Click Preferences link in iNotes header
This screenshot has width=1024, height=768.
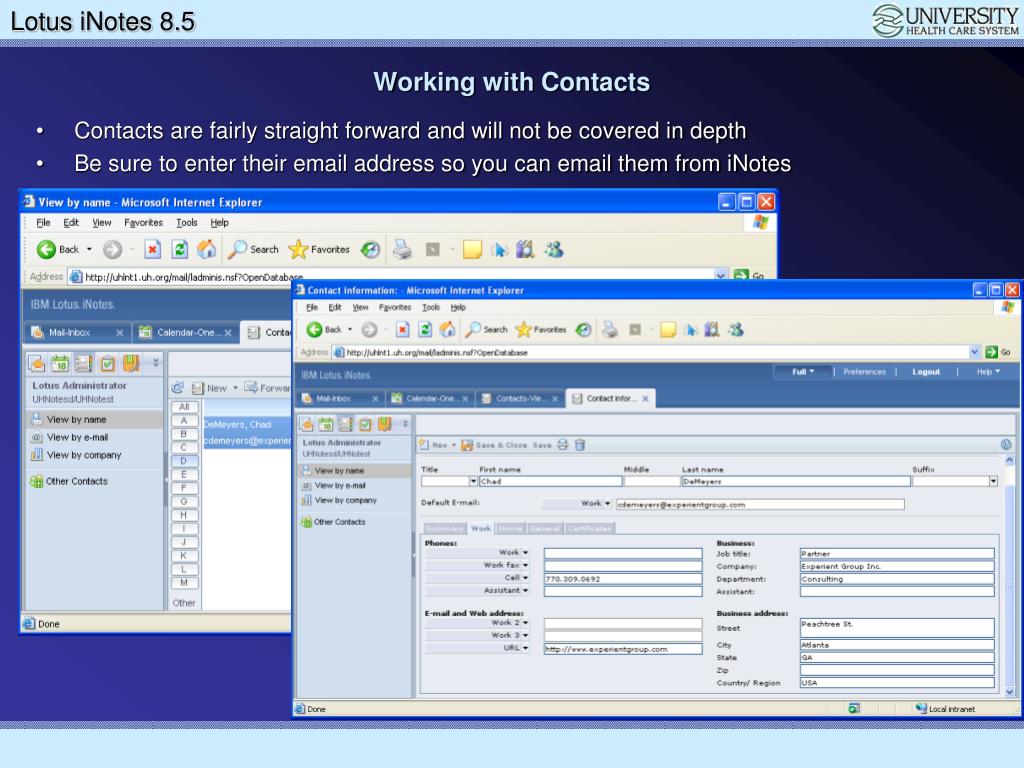tap(864, 372)
